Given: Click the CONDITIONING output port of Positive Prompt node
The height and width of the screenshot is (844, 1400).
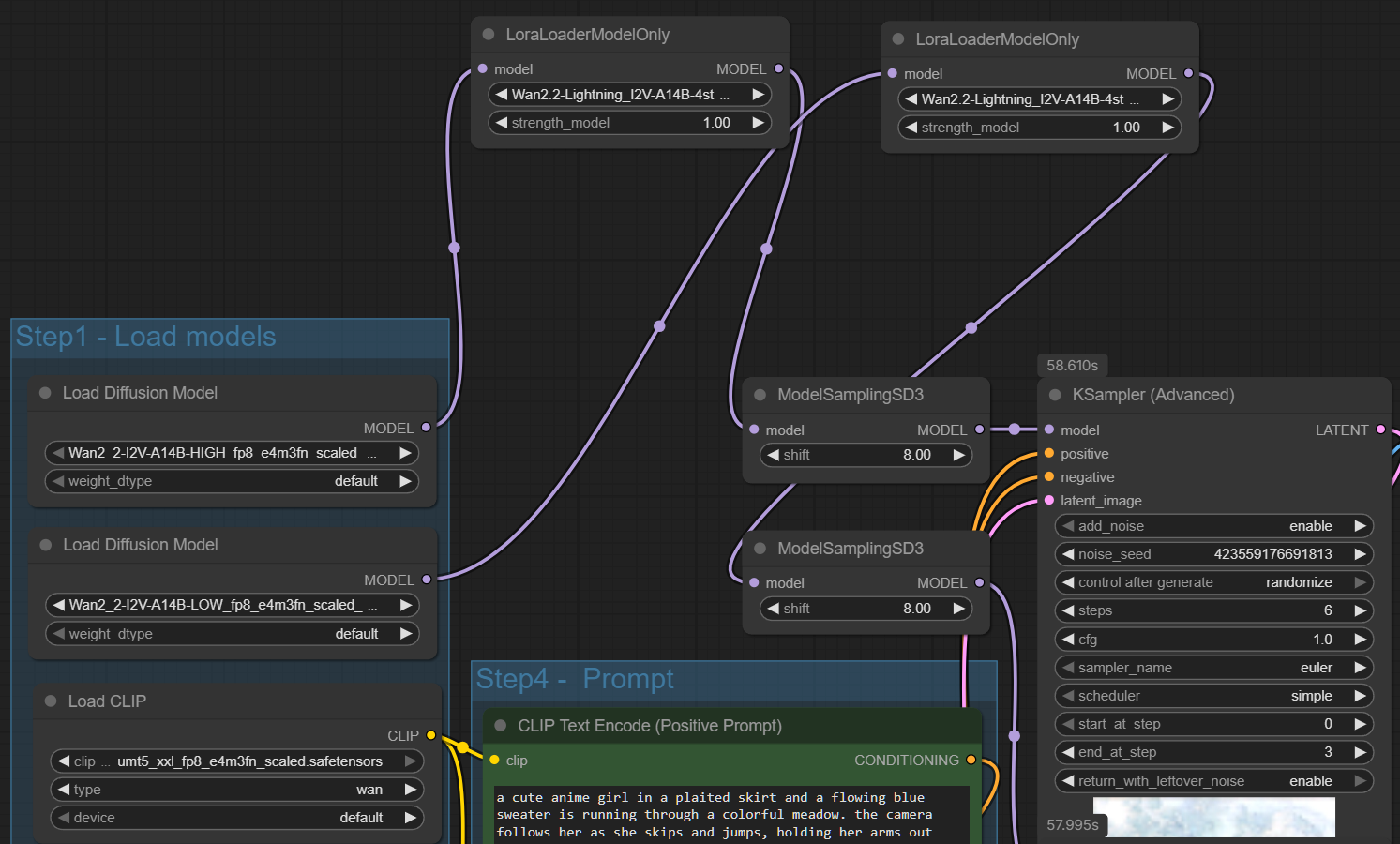Looking at the screenshot, I should pyautogui.click(x=971, y=760).
